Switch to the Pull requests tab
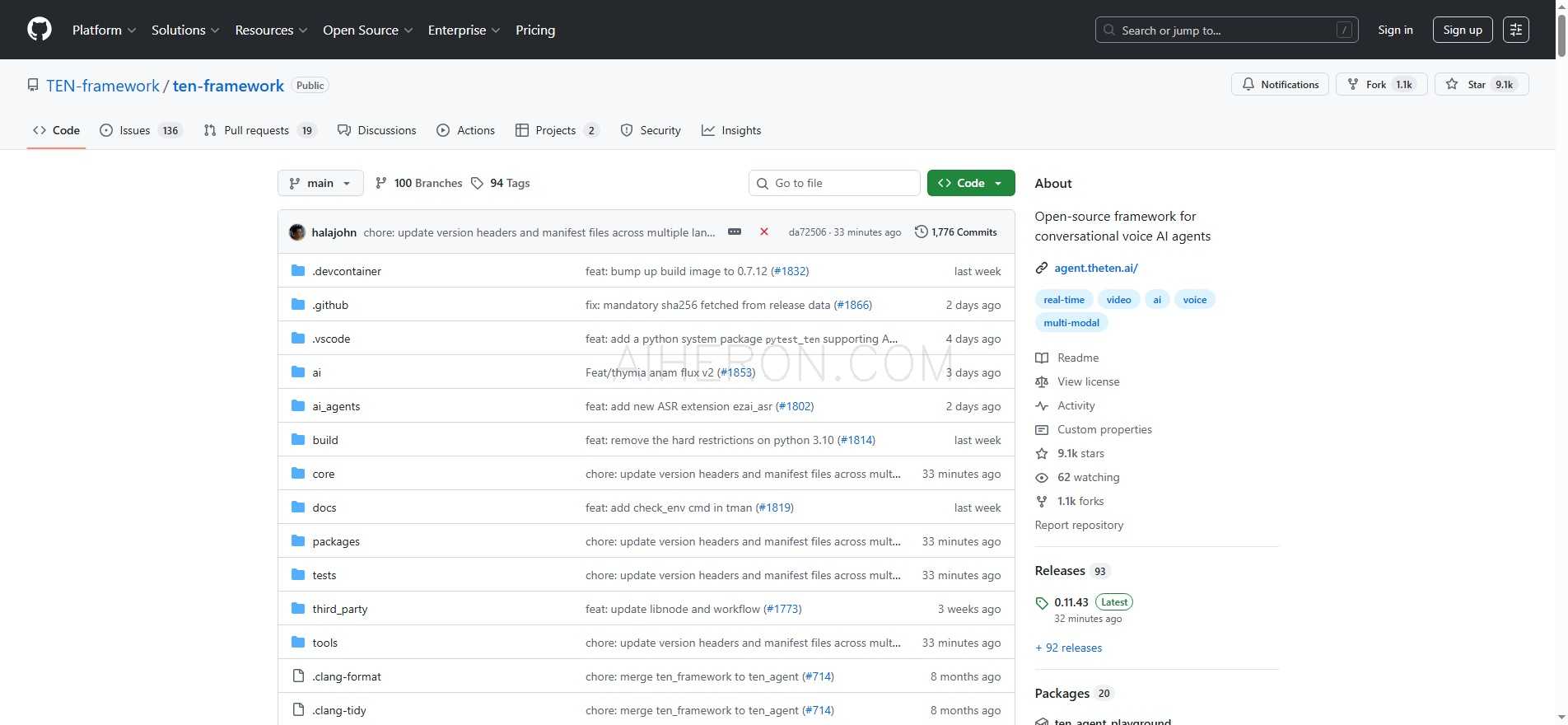Screen dimensions: 1568x725 259,130
